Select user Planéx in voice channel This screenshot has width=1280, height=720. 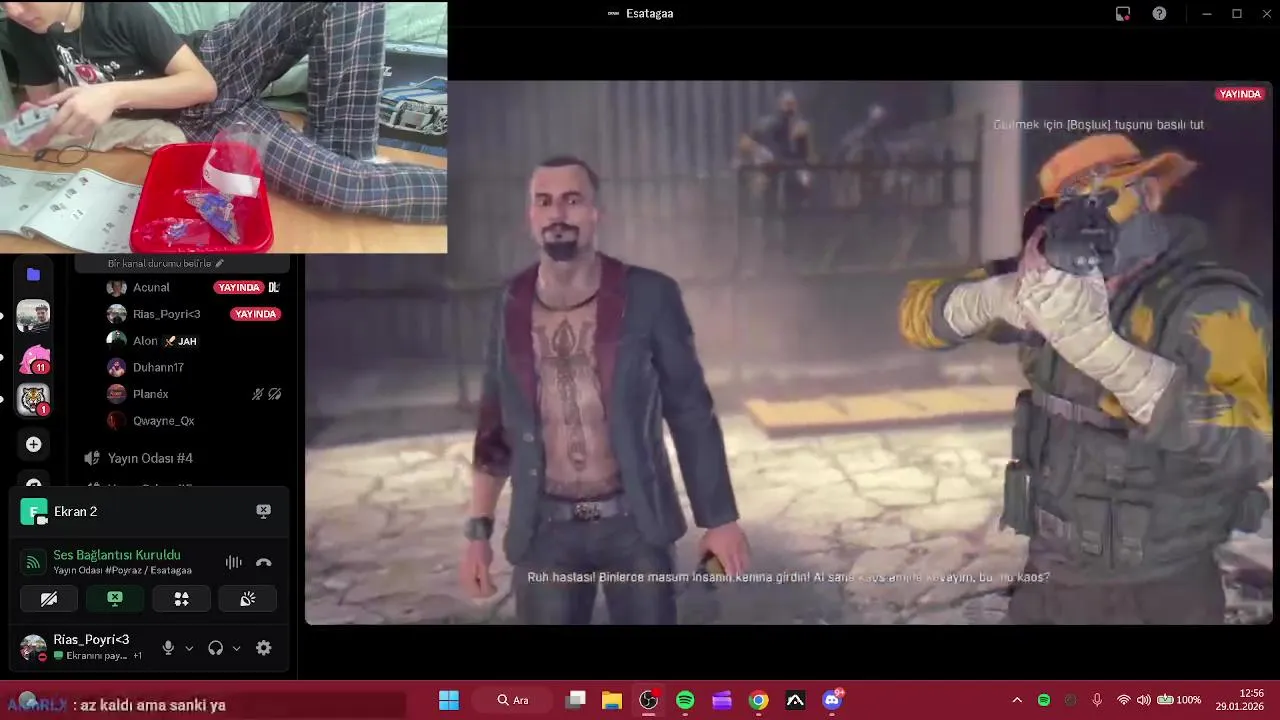click(x=150, y=394)
